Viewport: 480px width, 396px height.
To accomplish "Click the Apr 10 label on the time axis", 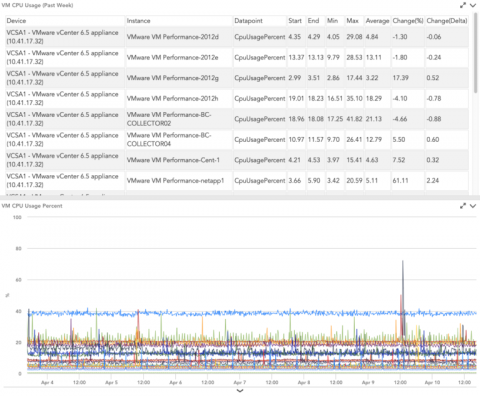I will click(x=432, y=382).
